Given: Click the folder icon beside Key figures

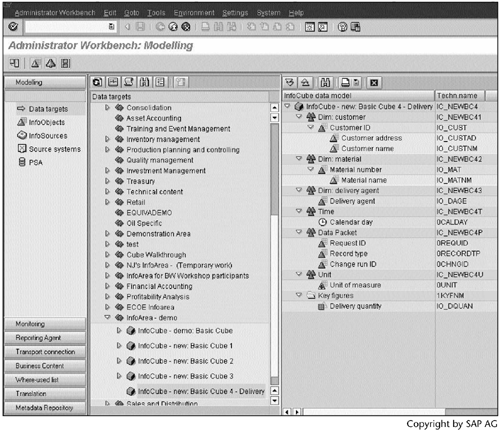Looking at the screenshot, I should (311, 295).
